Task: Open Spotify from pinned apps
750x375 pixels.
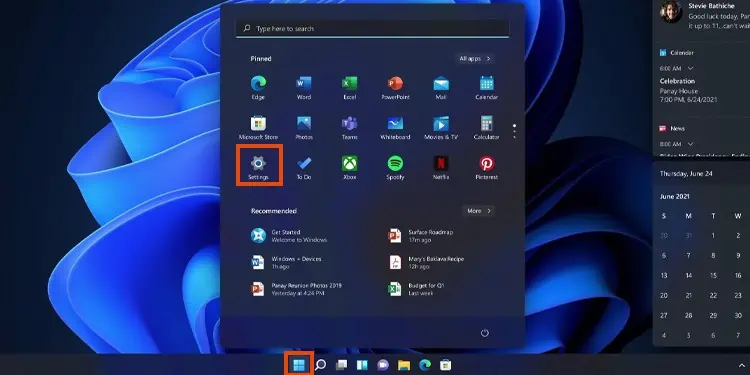Action: tap(395, 167)
